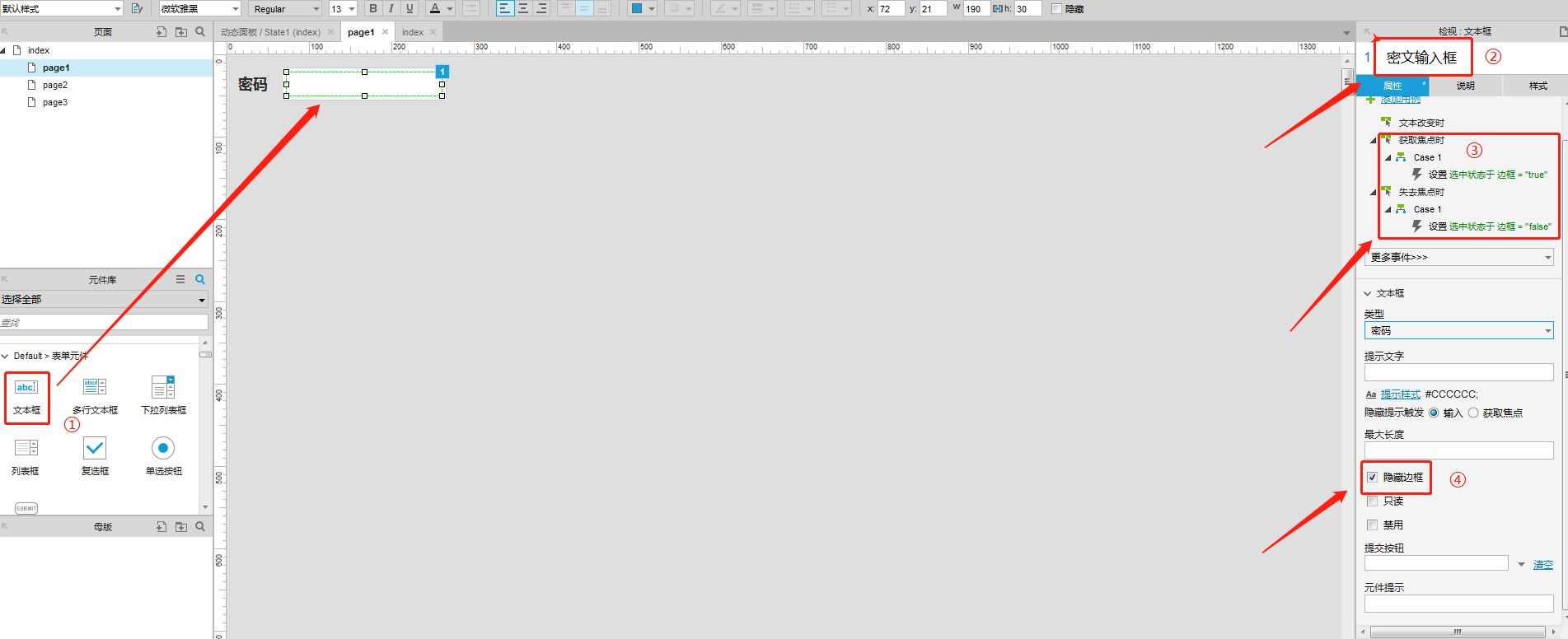
Task: Open the 属性 properties tab in the Inspector
Action: tap(1392, 86)
